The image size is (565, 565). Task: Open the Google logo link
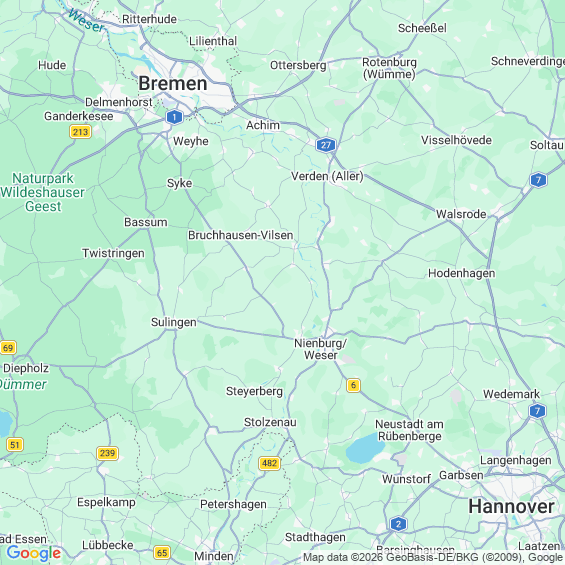click(34, 553)
